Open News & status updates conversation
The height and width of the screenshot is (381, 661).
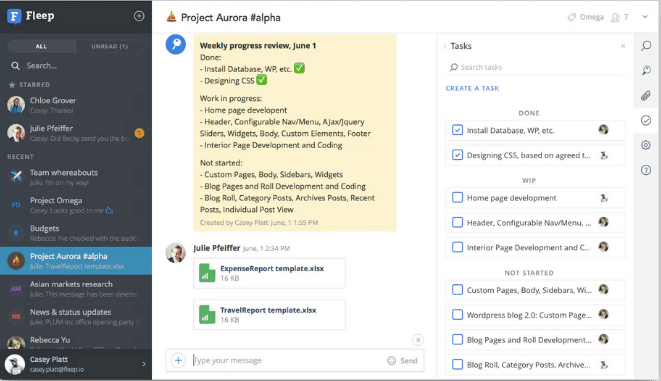[76, 317]
